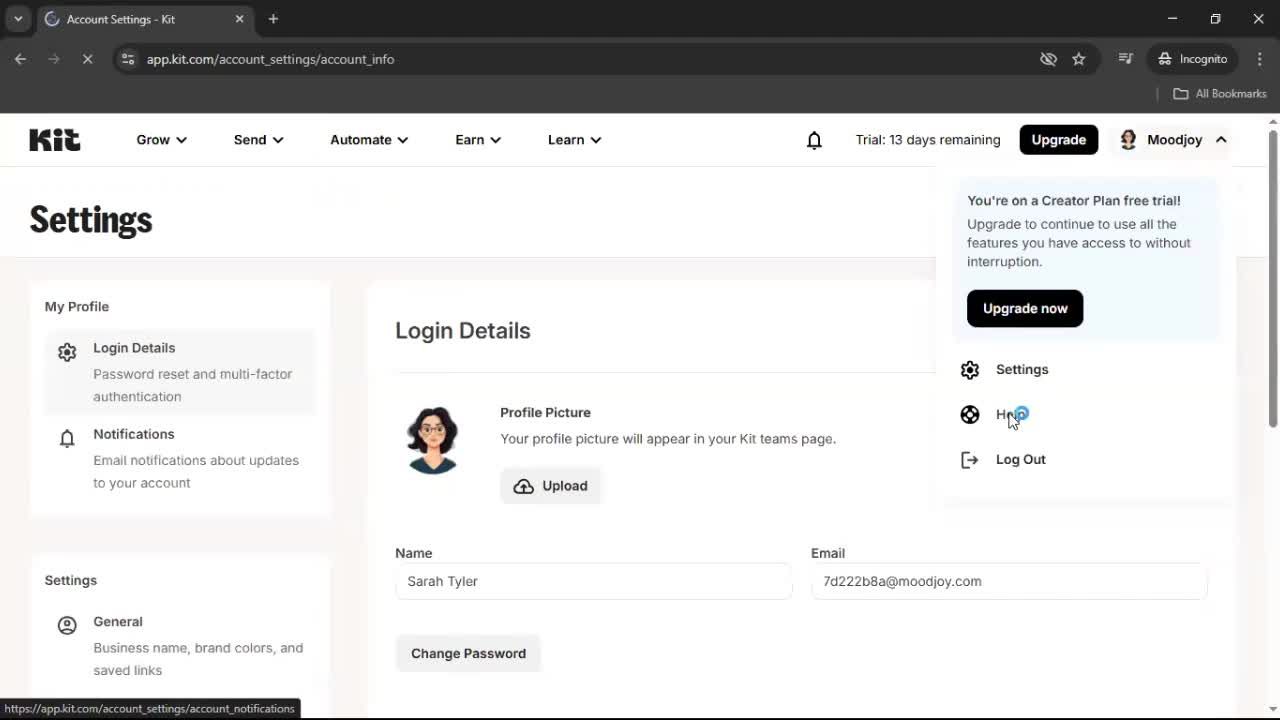The image size is (1280, 720).
Task: Click the Log Out icon in the account menu
Action: (969, 459)
